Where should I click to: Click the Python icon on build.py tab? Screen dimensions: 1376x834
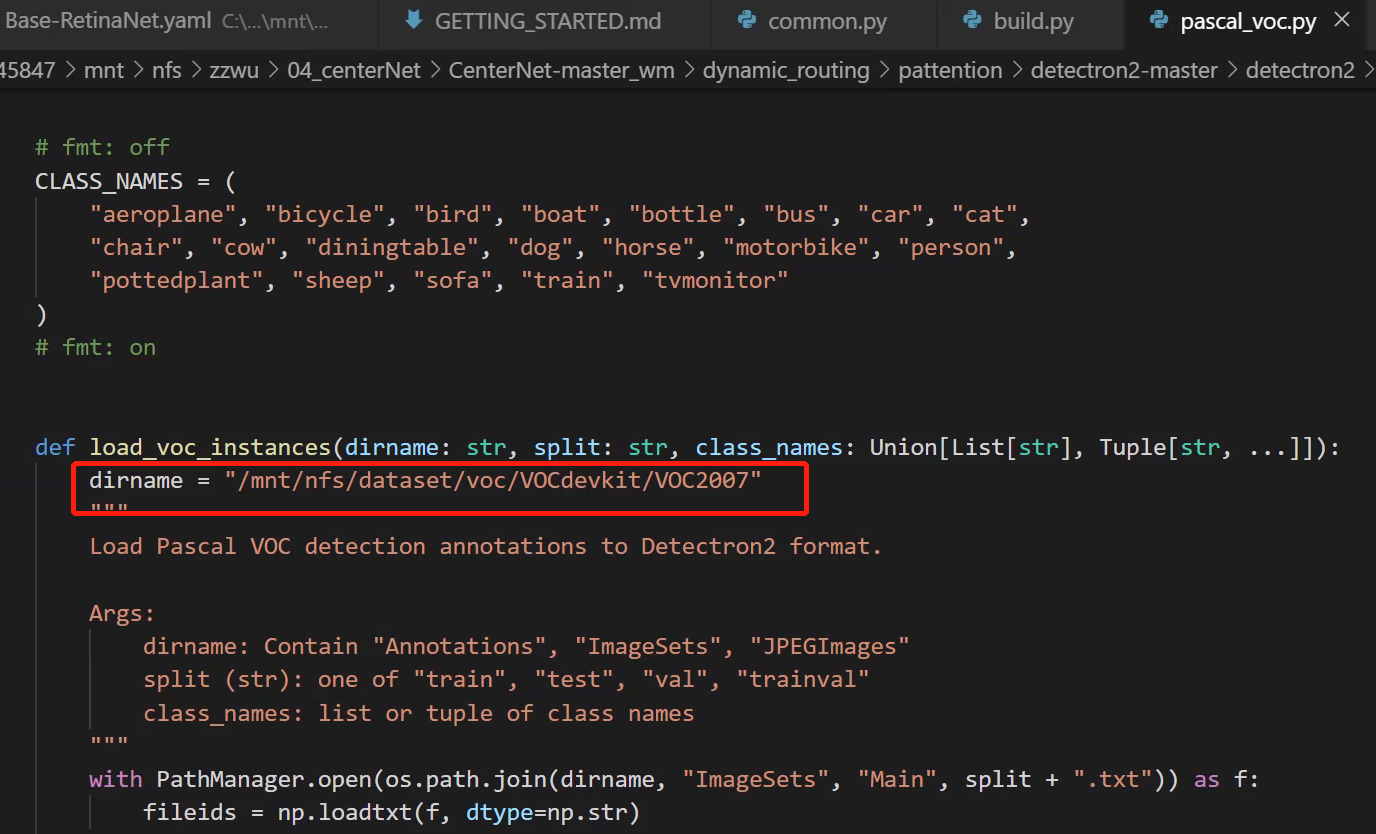click(970, 22)
